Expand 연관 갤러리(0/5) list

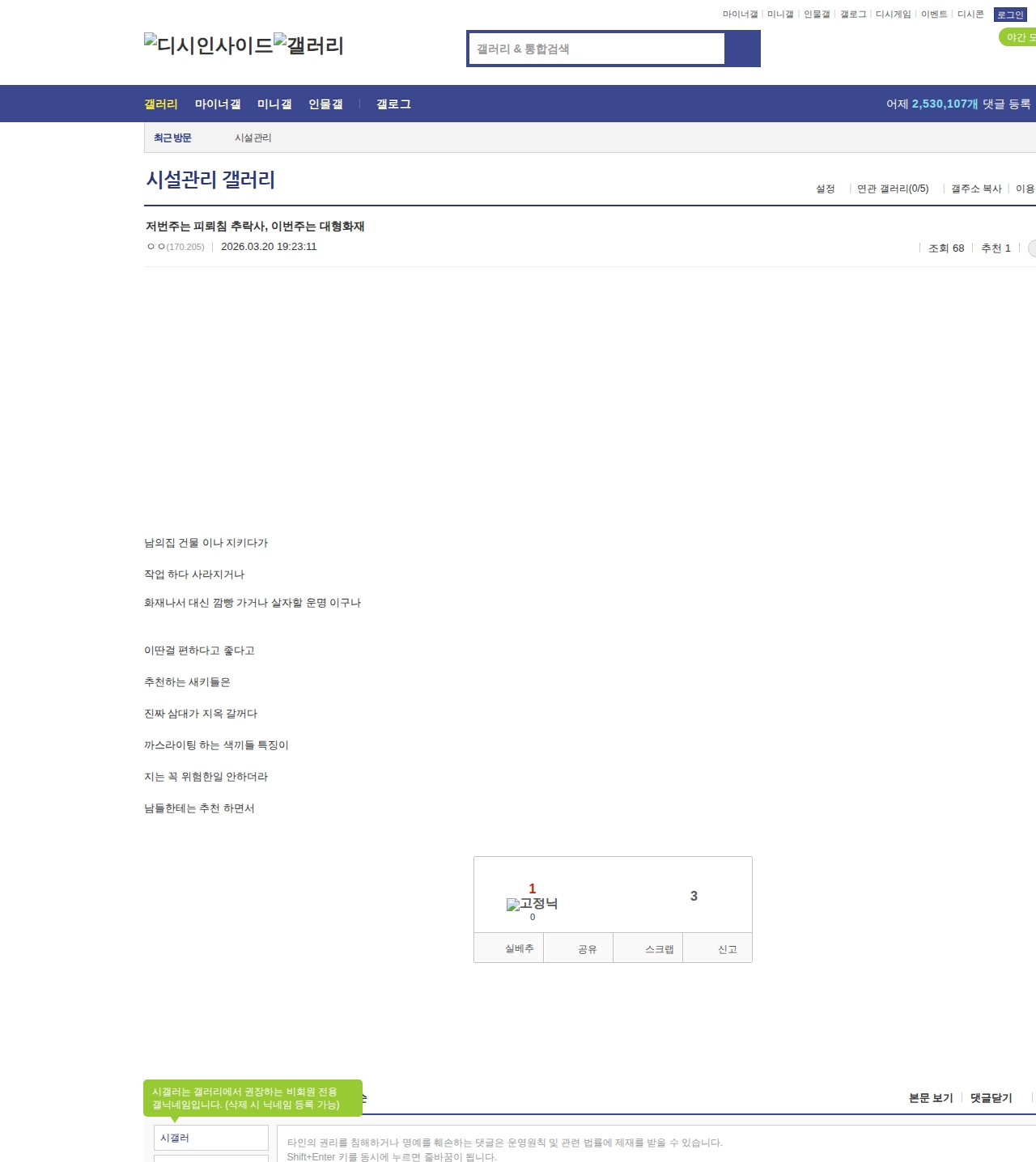point(893,189)
